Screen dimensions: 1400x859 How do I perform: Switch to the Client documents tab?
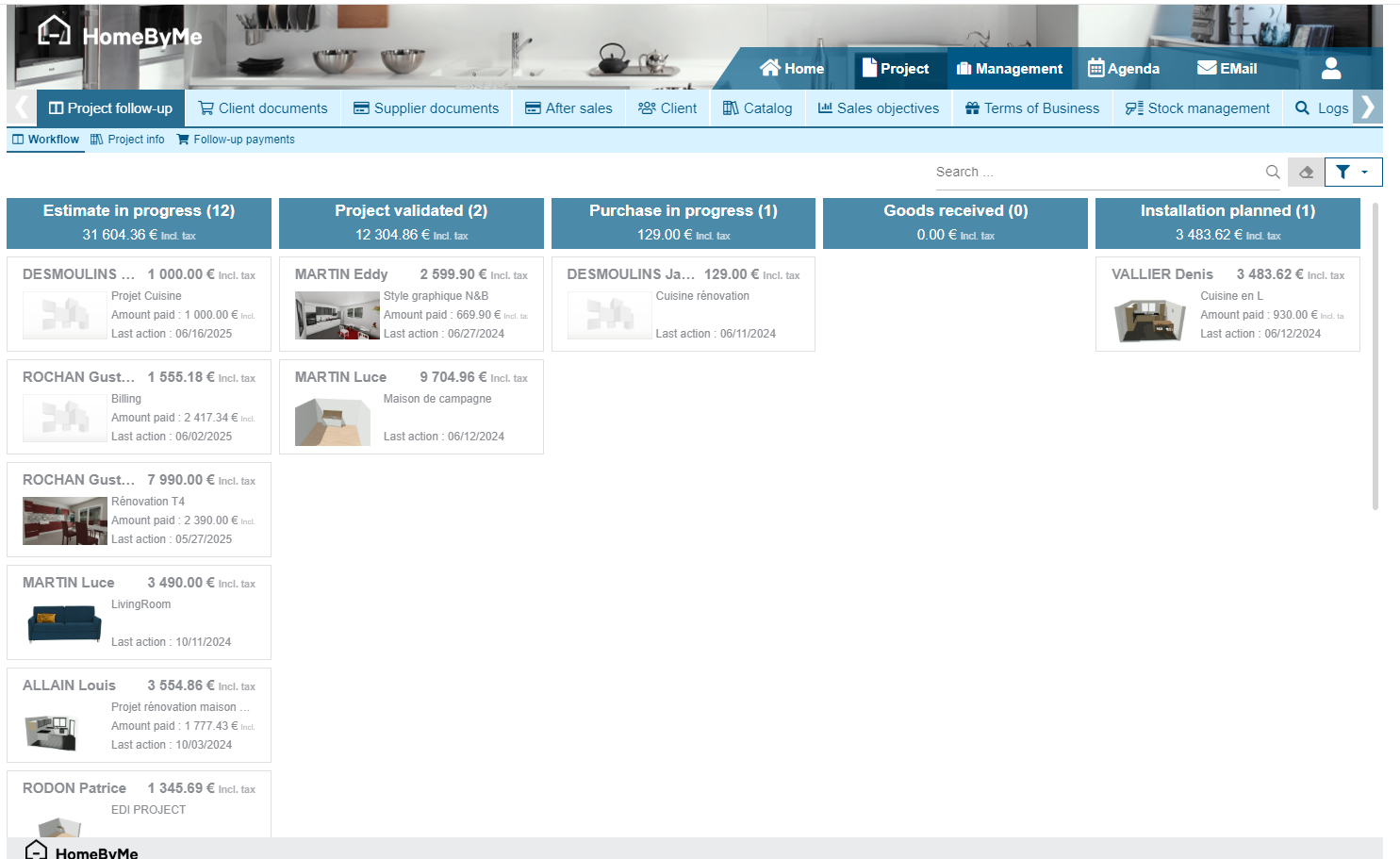(x=263, y=108)
